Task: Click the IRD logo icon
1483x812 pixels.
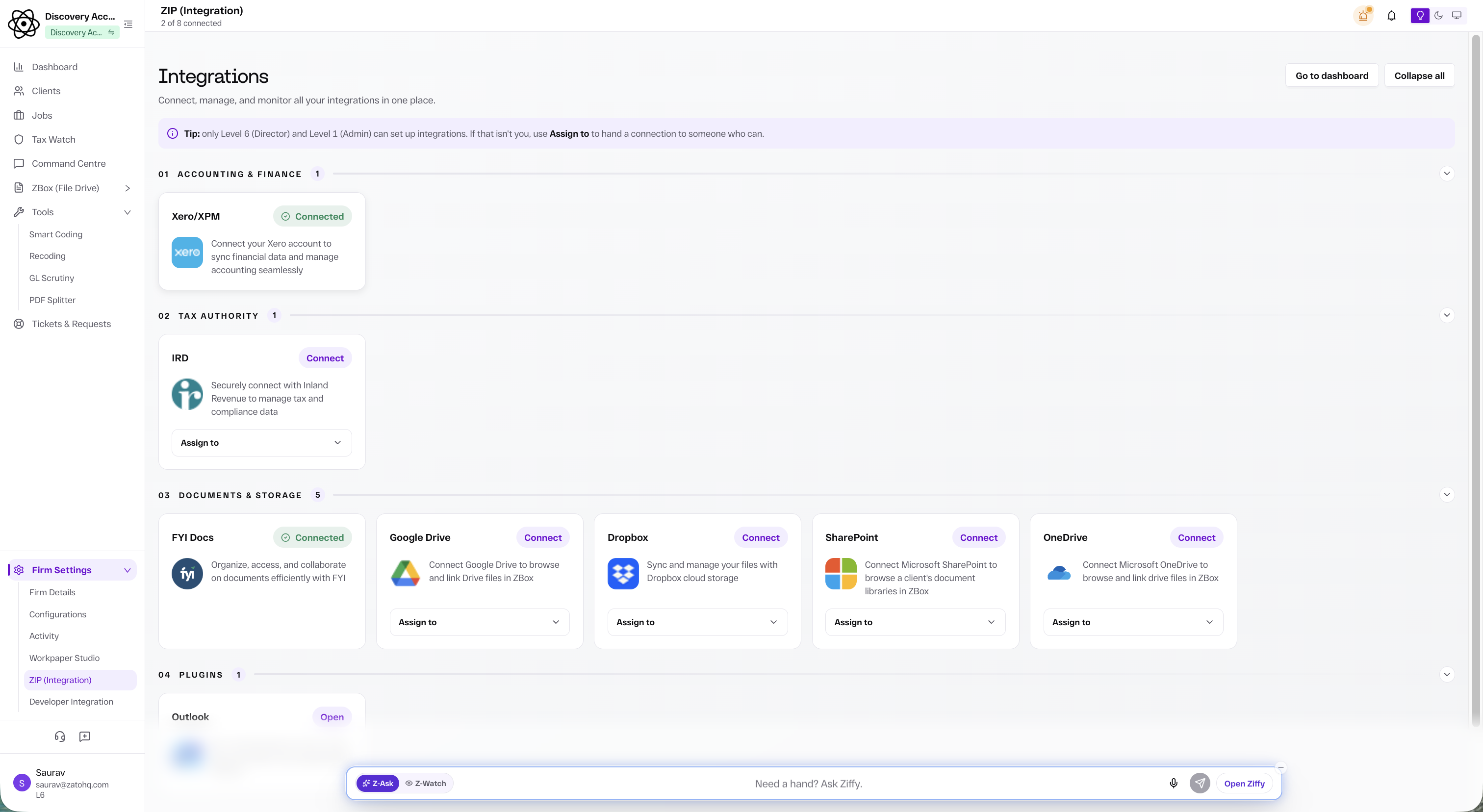Action: tap(187, 394)
